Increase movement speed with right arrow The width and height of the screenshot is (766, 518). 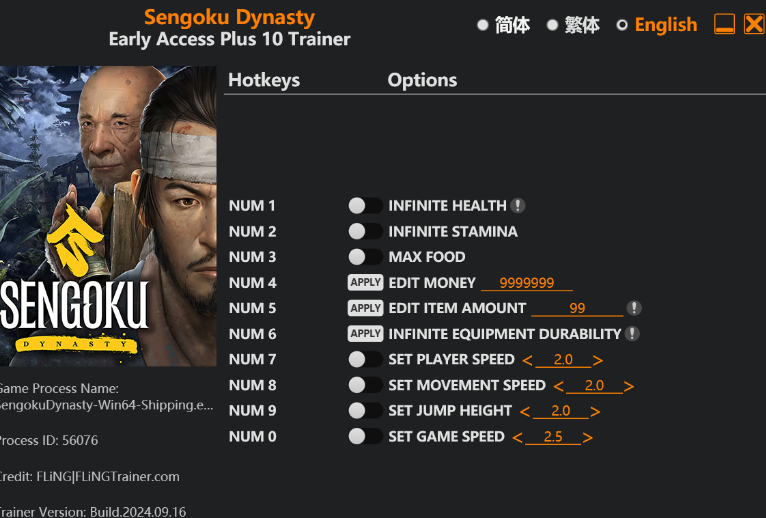point(629,386)
